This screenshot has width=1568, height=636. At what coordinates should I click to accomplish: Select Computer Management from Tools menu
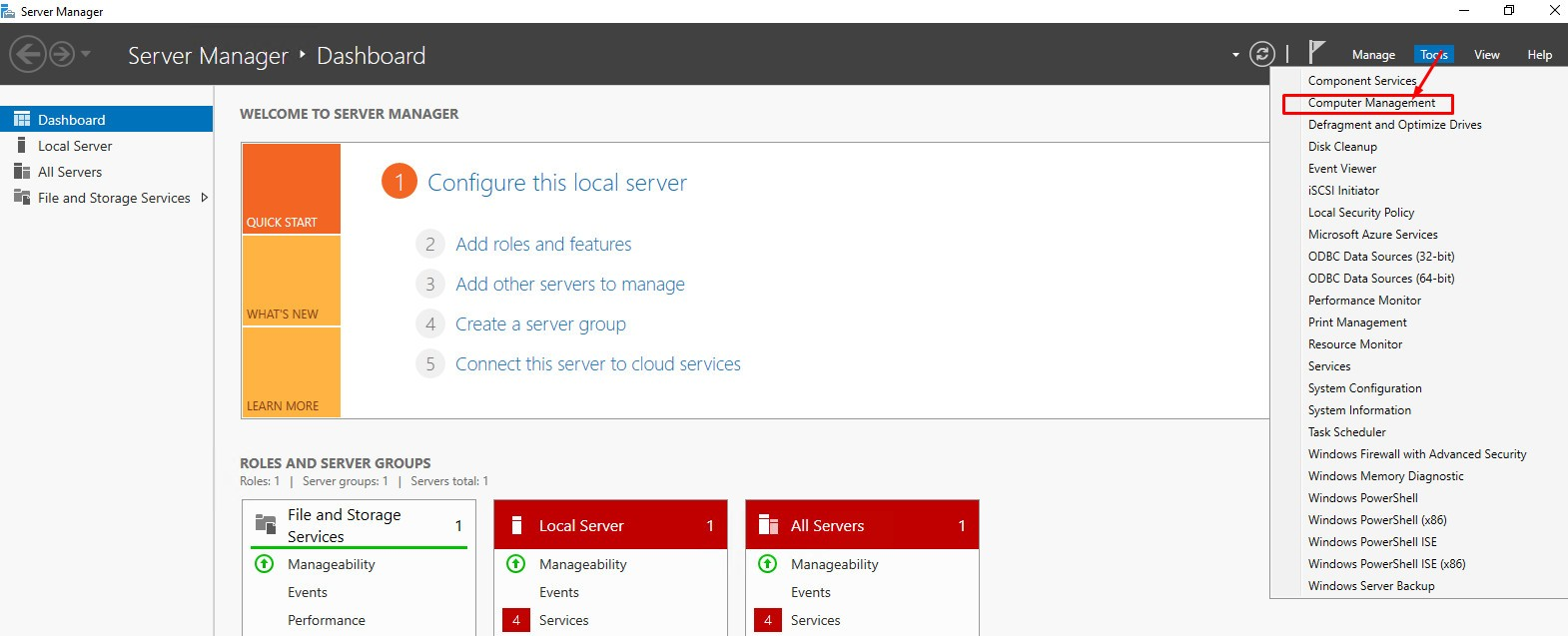(1371, 103)
